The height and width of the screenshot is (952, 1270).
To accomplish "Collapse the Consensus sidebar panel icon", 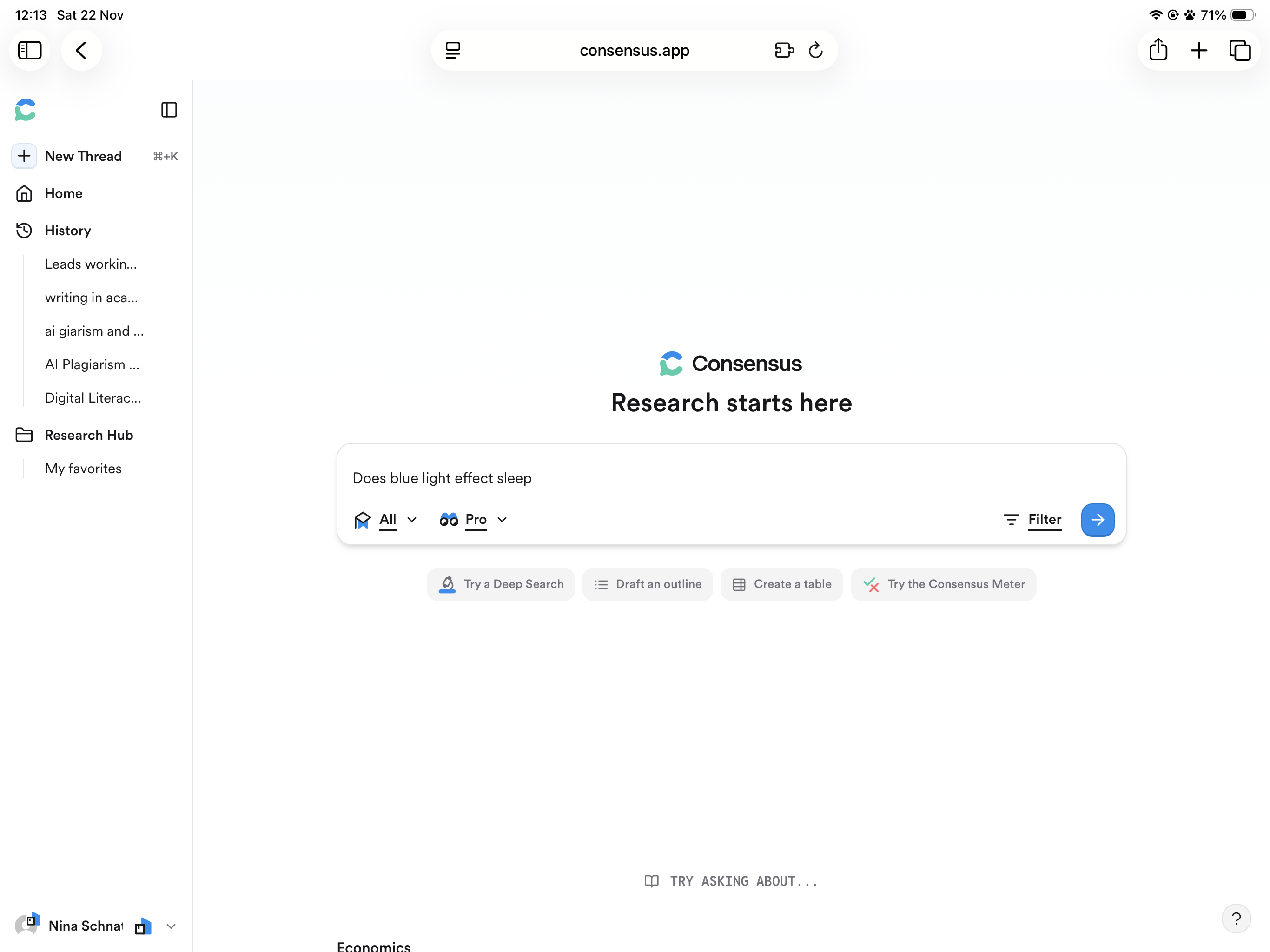I will (x=169, y=110).
